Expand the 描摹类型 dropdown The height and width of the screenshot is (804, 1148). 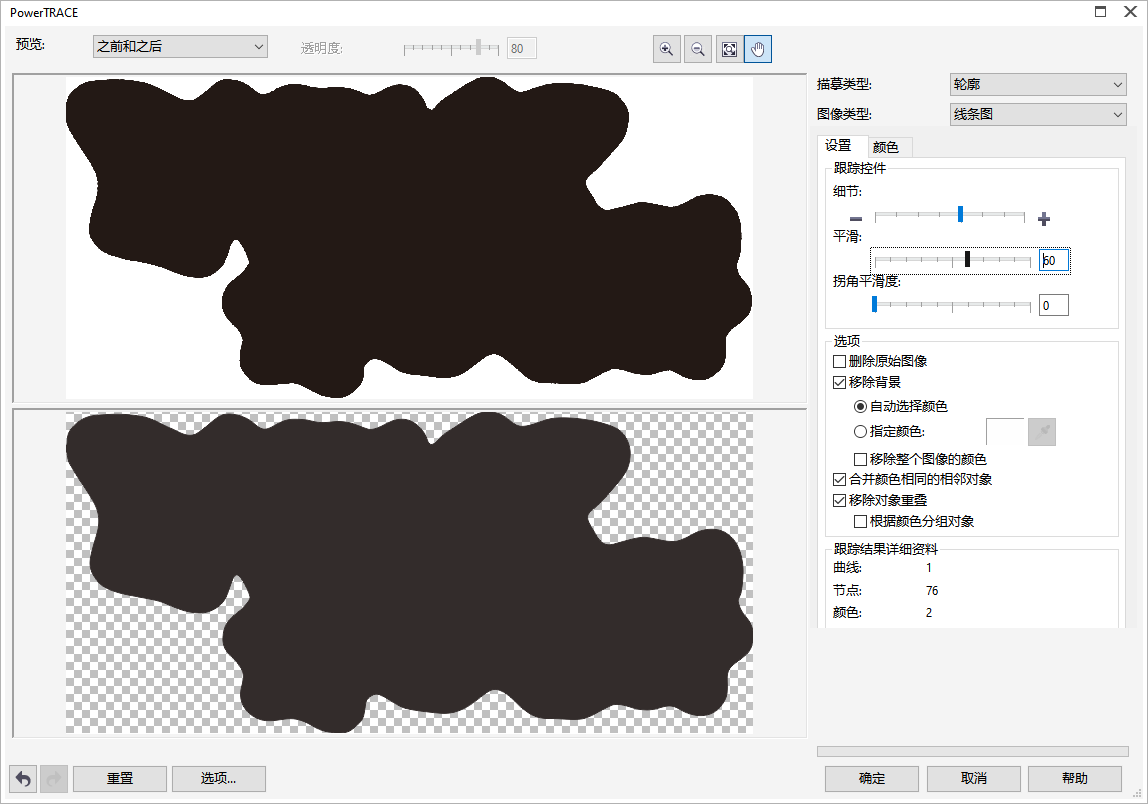click(x=1038, y=86)
